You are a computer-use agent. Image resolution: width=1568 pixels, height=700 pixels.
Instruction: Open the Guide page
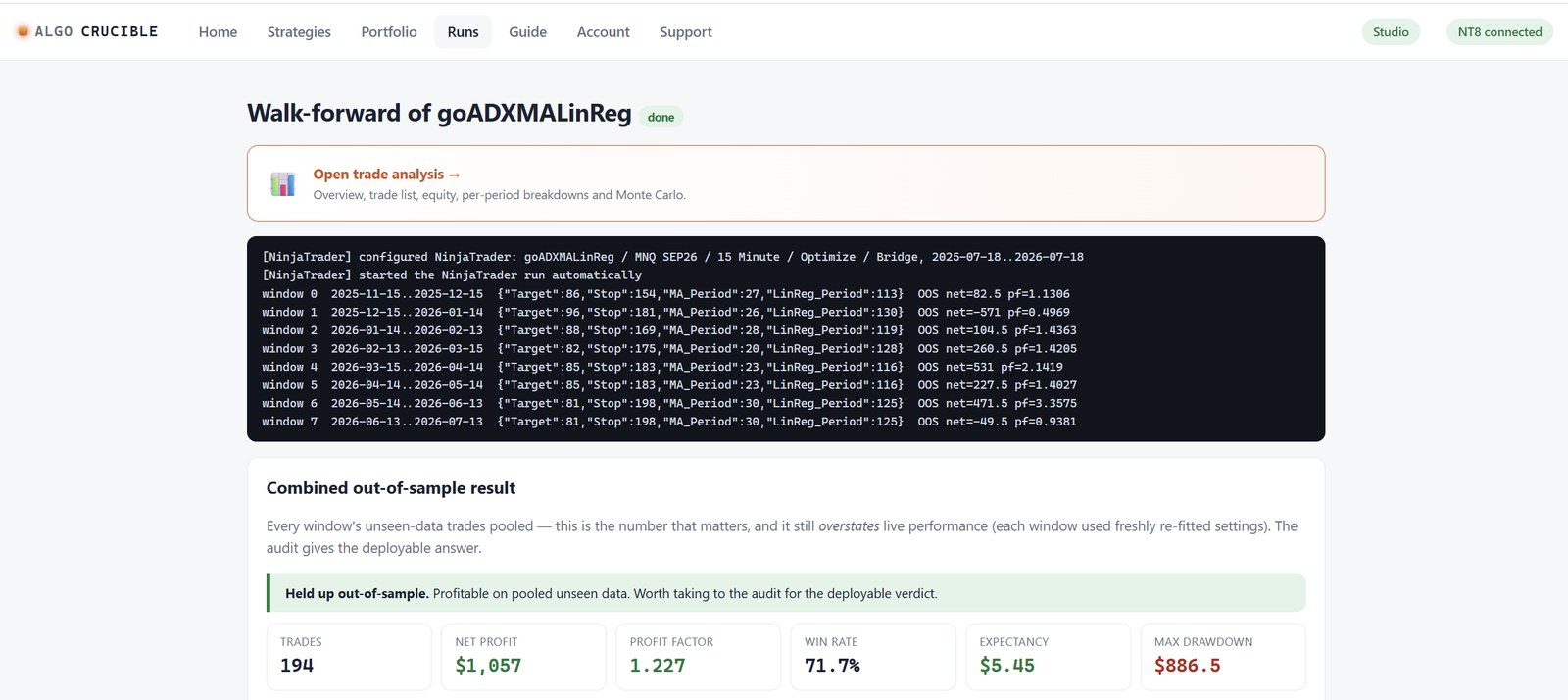click(527, 32)
